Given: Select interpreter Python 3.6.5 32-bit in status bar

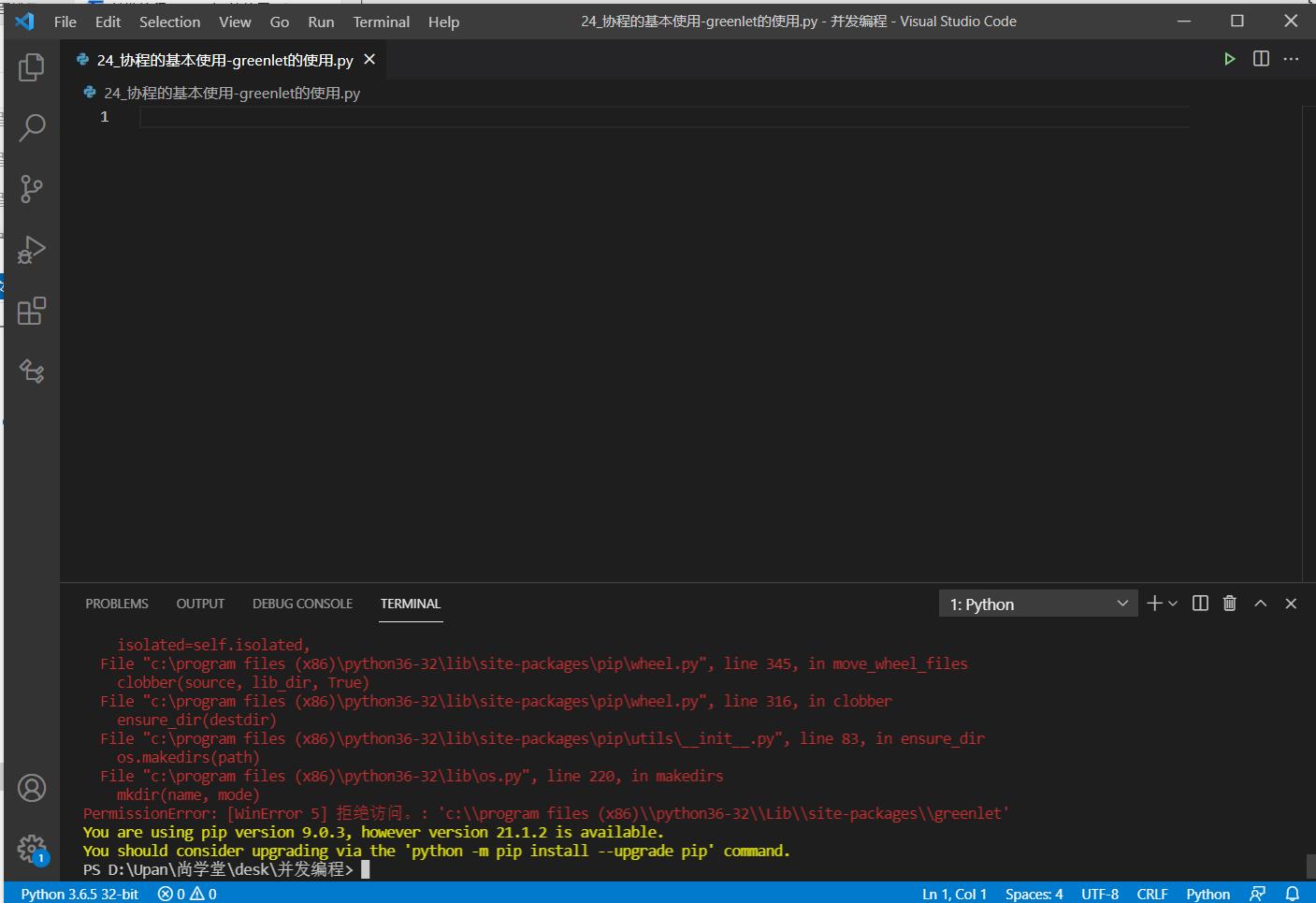Looking at the screenshot, I should coord(80,894).
